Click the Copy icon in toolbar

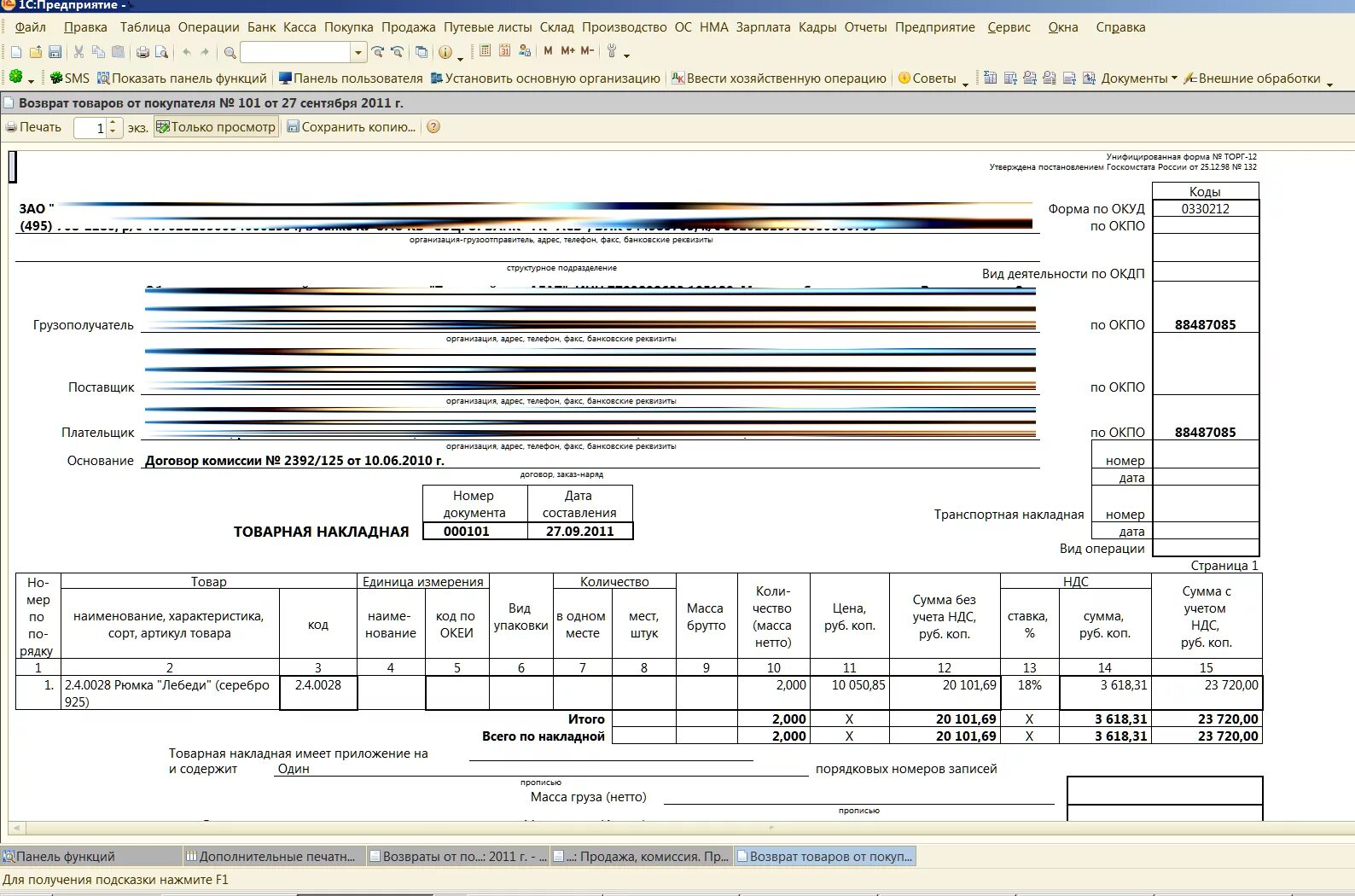pyautogui.click(x=98, y=52)
